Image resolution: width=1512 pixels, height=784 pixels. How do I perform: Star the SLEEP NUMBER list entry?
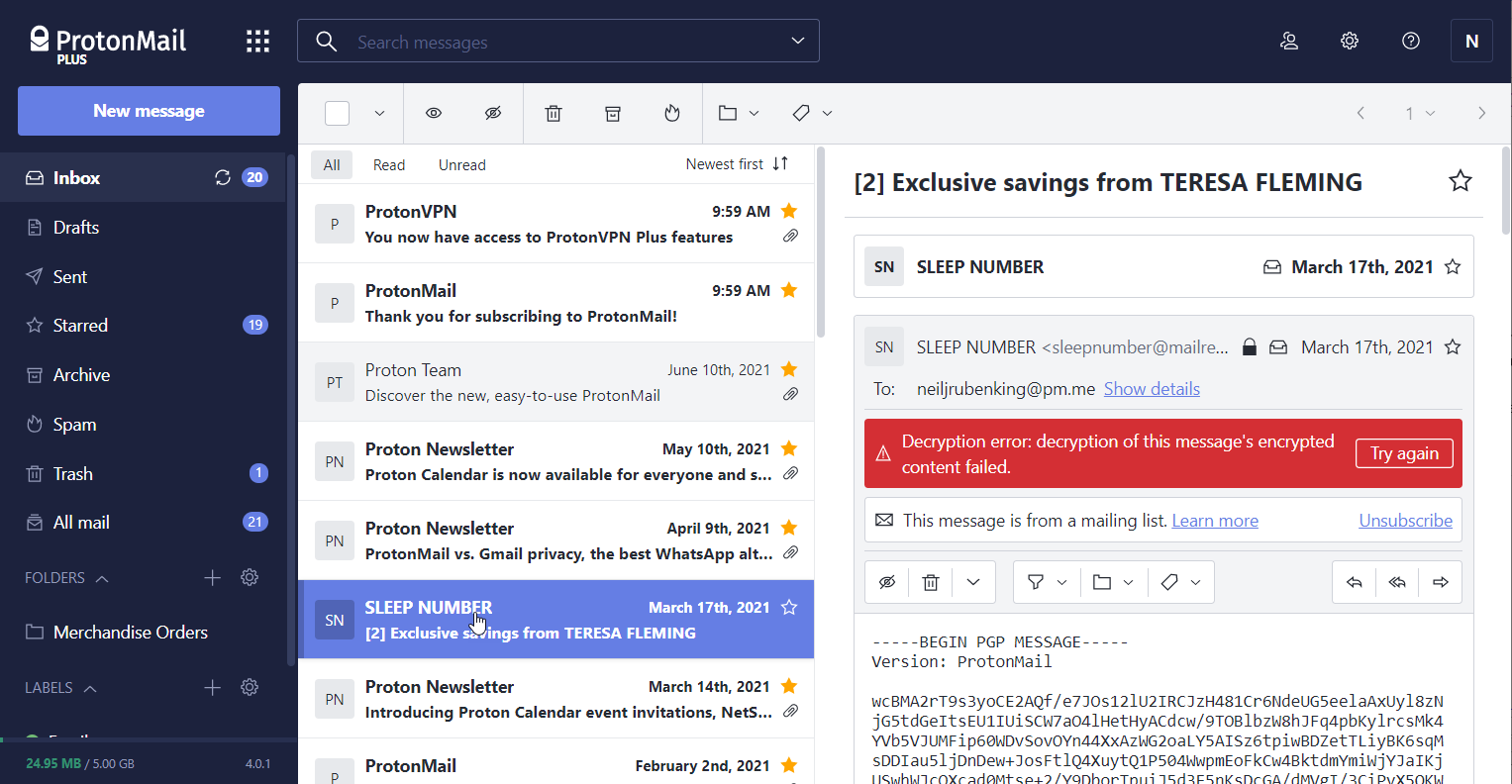789,607
